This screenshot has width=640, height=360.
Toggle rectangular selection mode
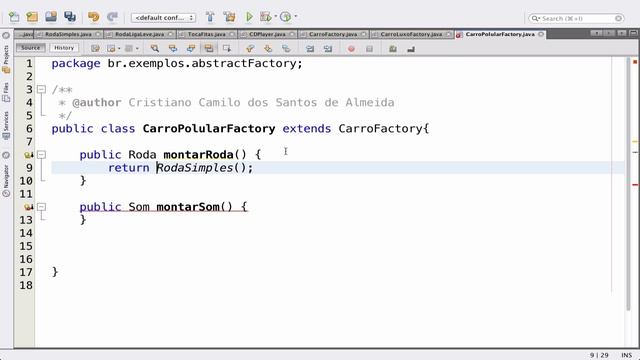[227, 49]
